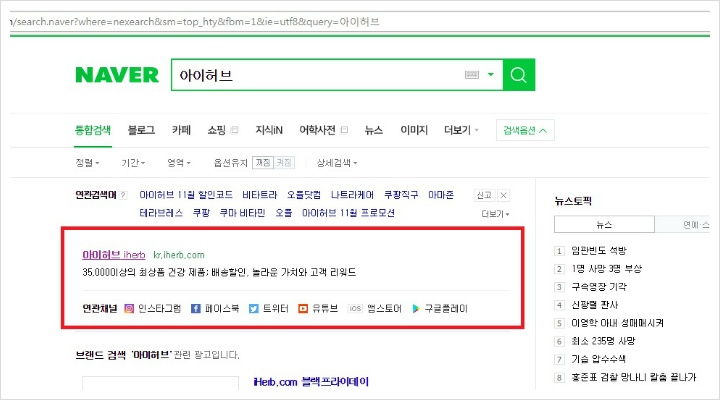Click related search 오플닷컴
Image resolution: width=720 pixels, height=400 pixels.
[x=304, y=195]
